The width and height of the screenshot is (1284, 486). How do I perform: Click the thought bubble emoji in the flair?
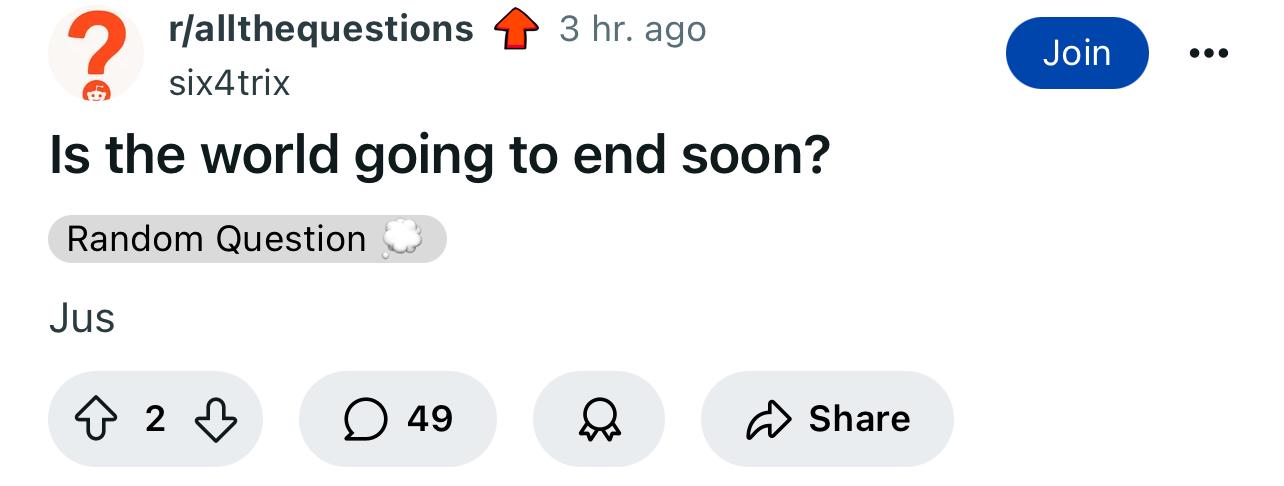pyautogui.click(x=401, y=240)
